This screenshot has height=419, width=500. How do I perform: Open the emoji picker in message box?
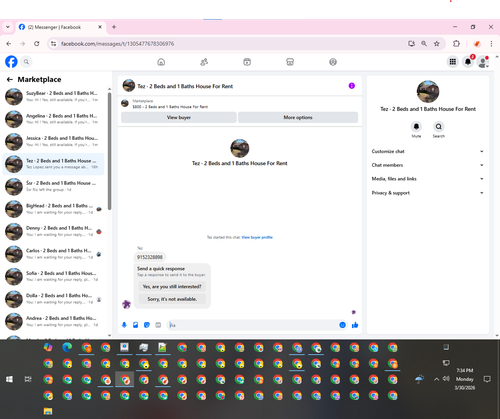[342, 325]
